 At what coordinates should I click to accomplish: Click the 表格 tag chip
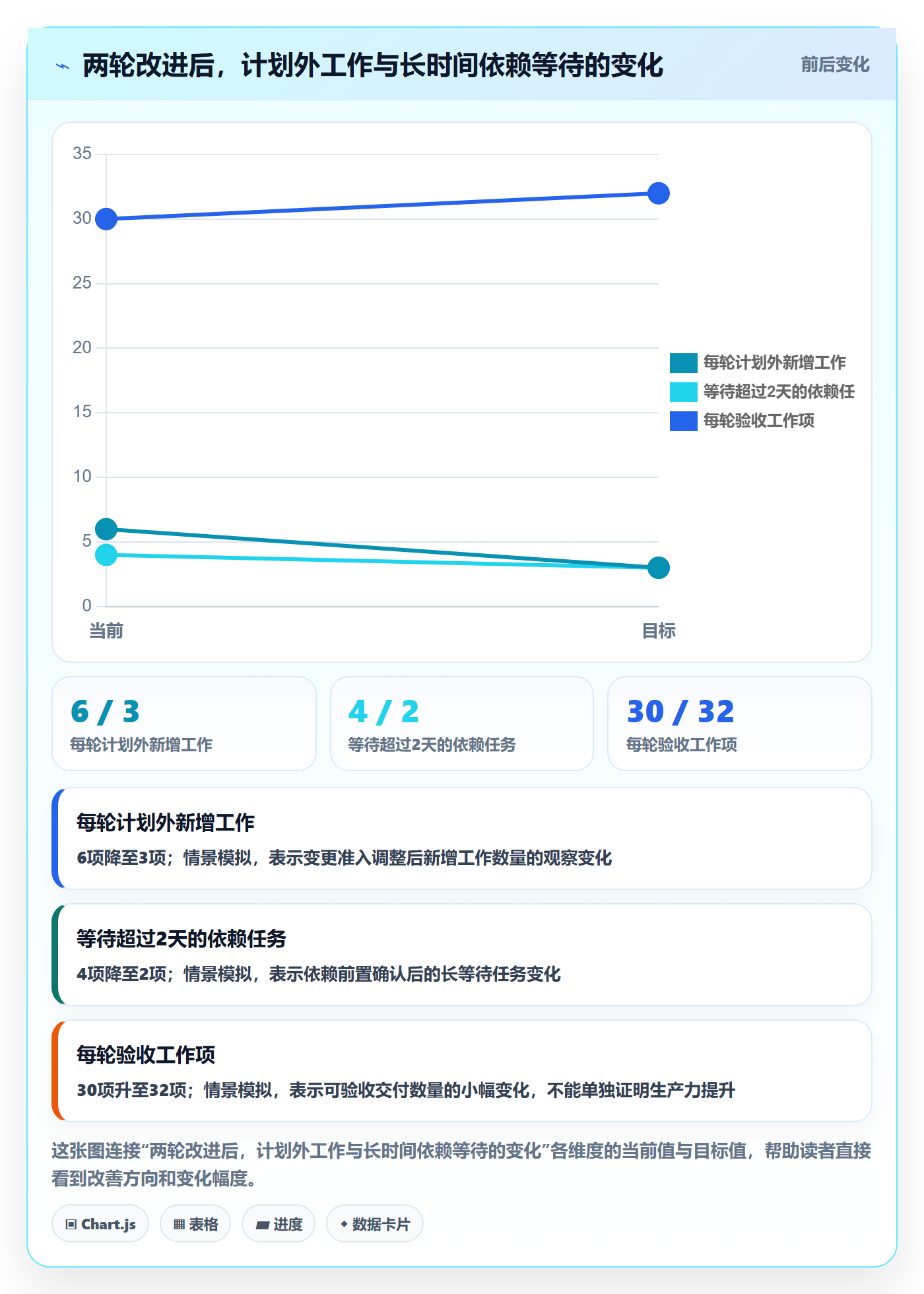195,1224
